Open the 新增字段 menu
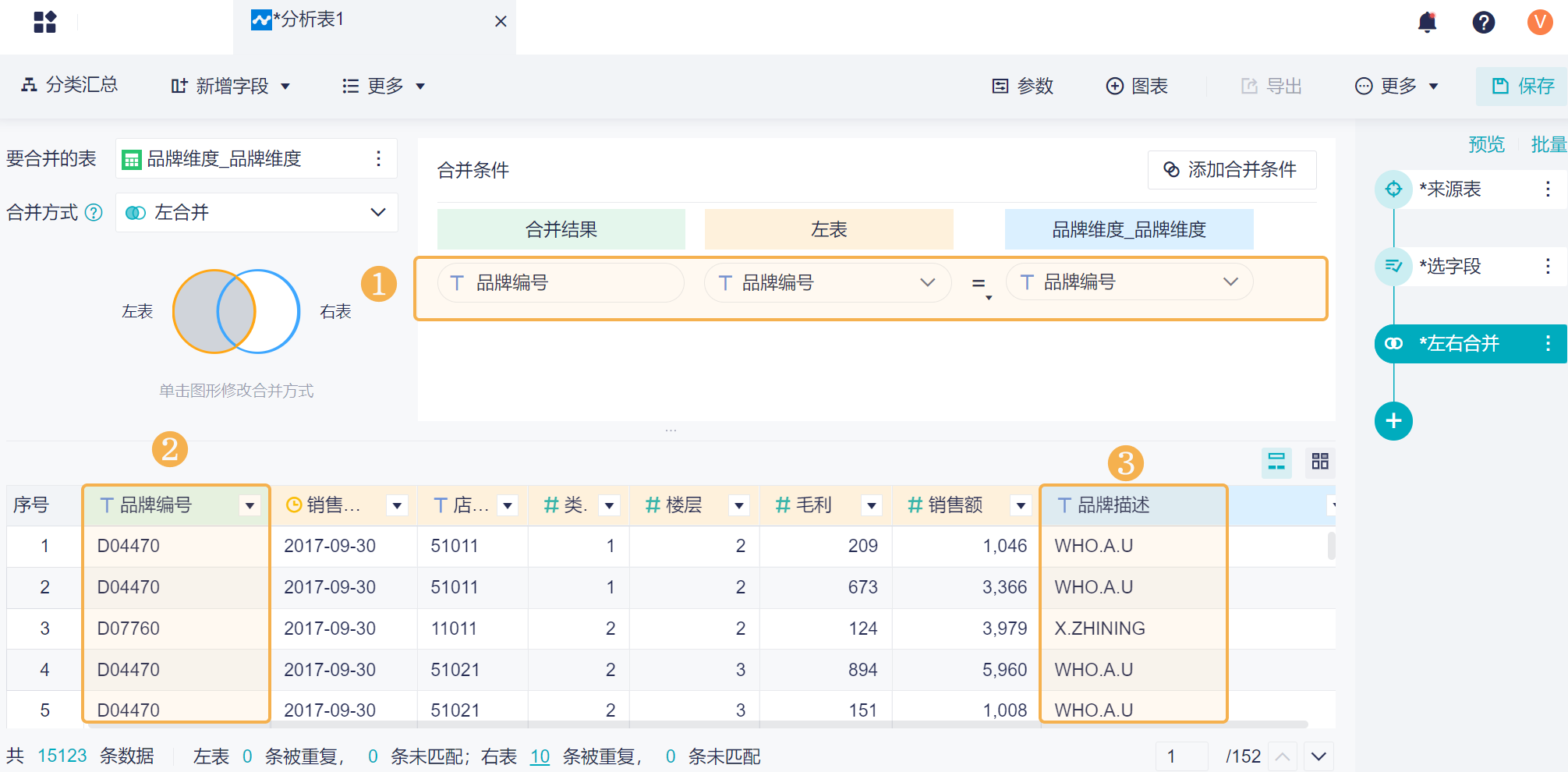The image size is (1568, 772). (232, 86)
